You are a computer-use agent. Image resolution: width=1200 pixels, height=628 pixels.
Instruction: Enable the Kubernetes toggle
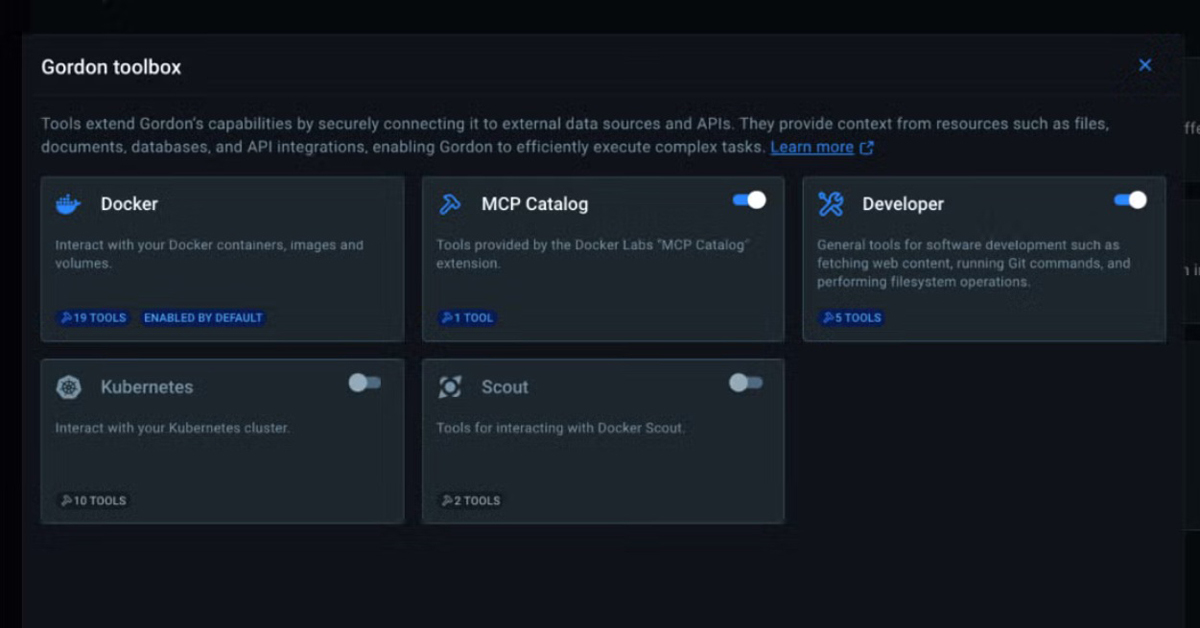(365, 383)
